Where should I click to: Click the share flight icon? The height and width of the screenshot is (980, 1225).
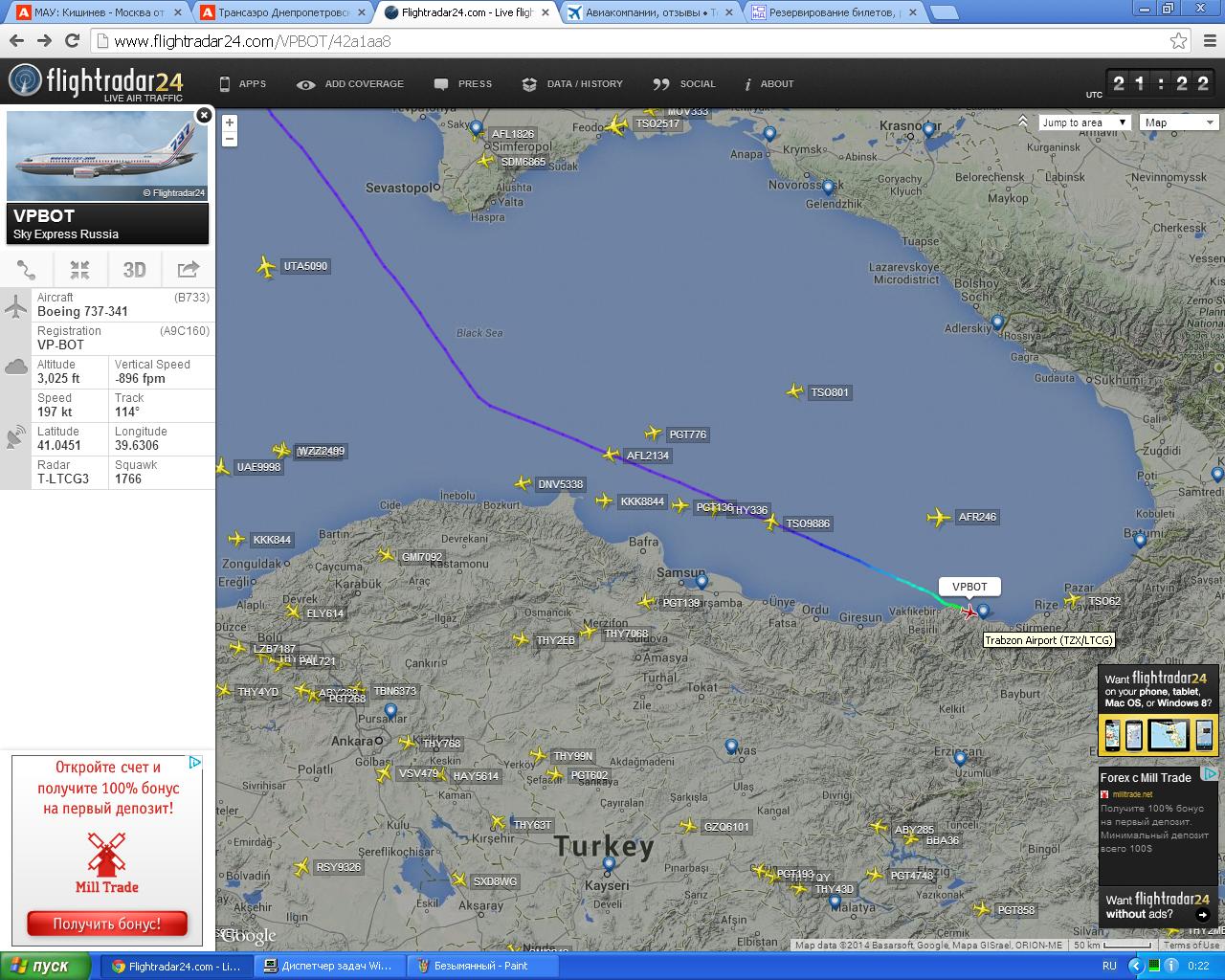(x=189, y=270)
